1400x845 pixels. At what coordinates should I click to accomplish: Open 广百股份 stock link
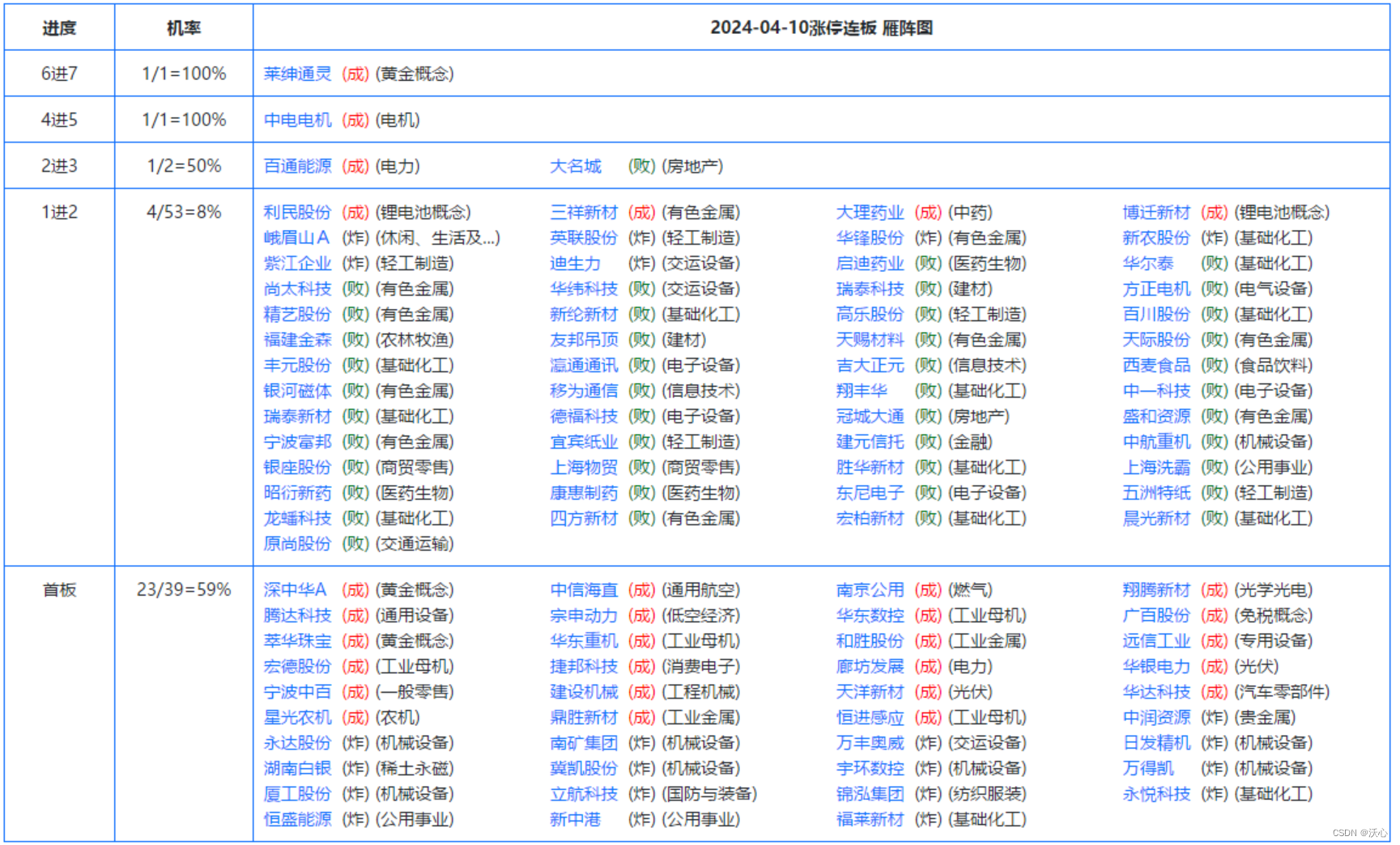pyautogui.click(x=1156, y=616)
